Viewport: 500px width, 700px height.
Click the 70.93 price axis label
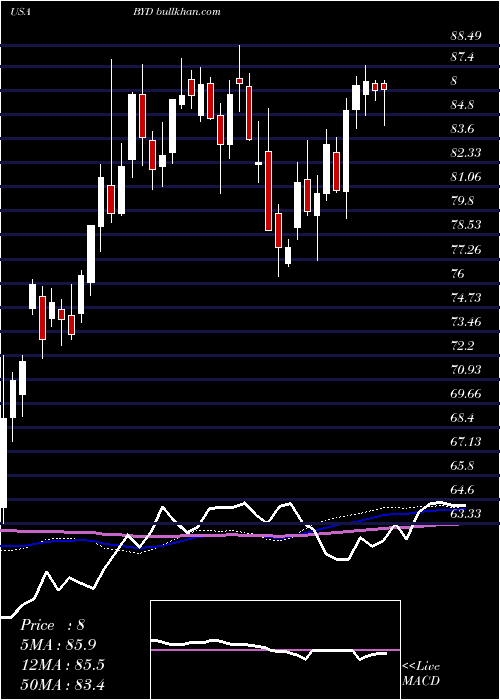pos(466,370)
